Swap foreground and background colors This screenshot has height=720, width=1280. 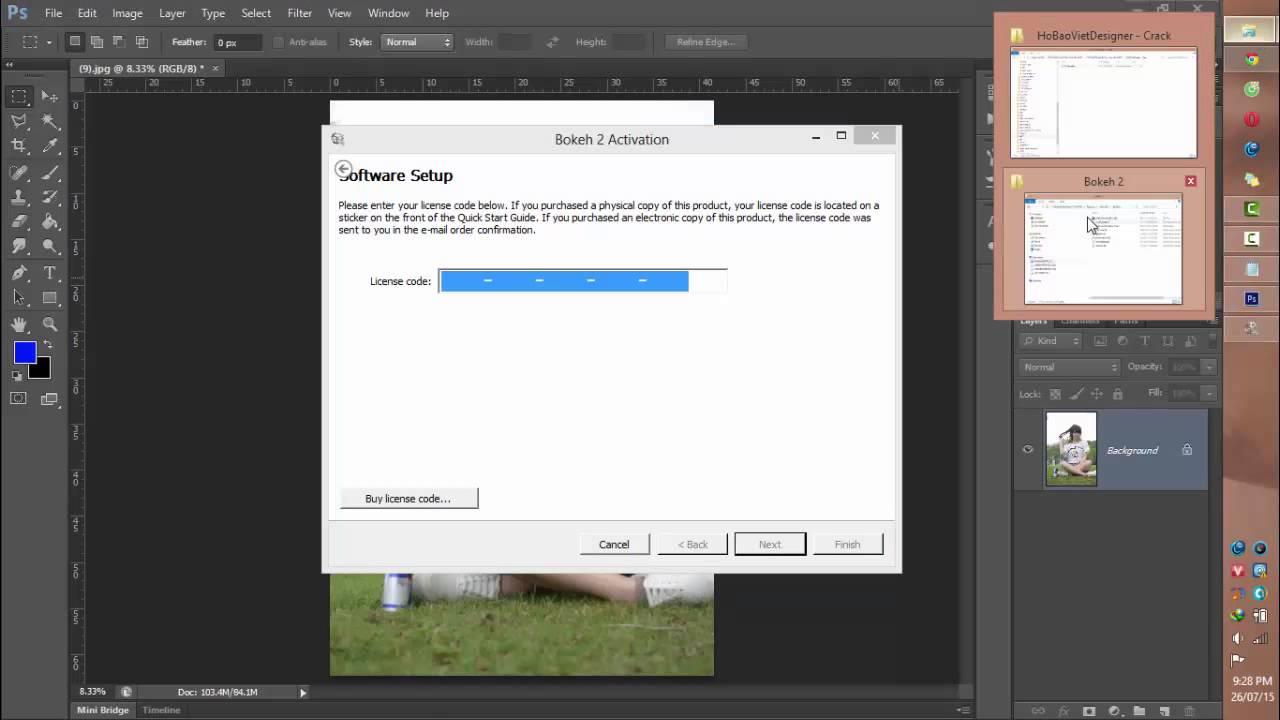click(x=46, y=345)
